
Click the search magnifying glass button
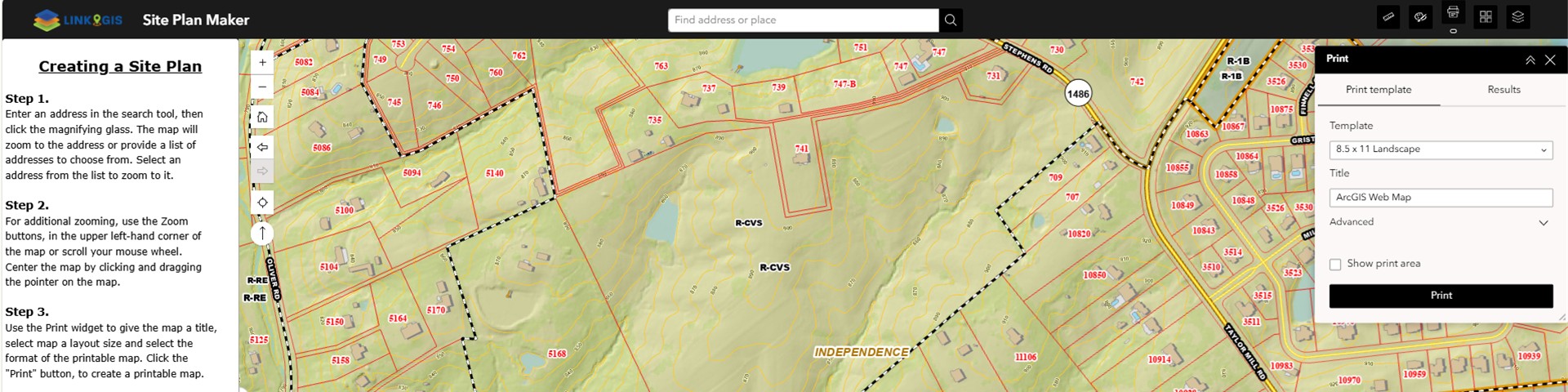(951, 20)
